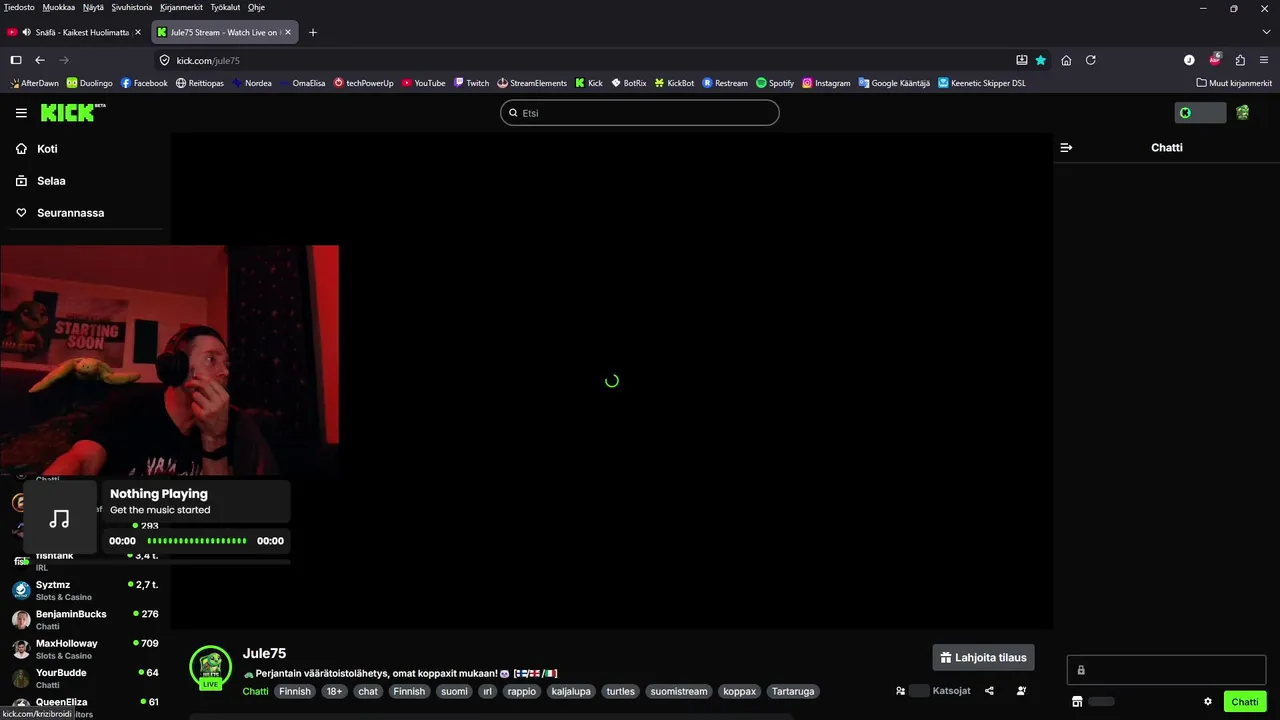Open Jule75 channel avatar
This screenshot has width=1280, height=720.
click(210, 668)
